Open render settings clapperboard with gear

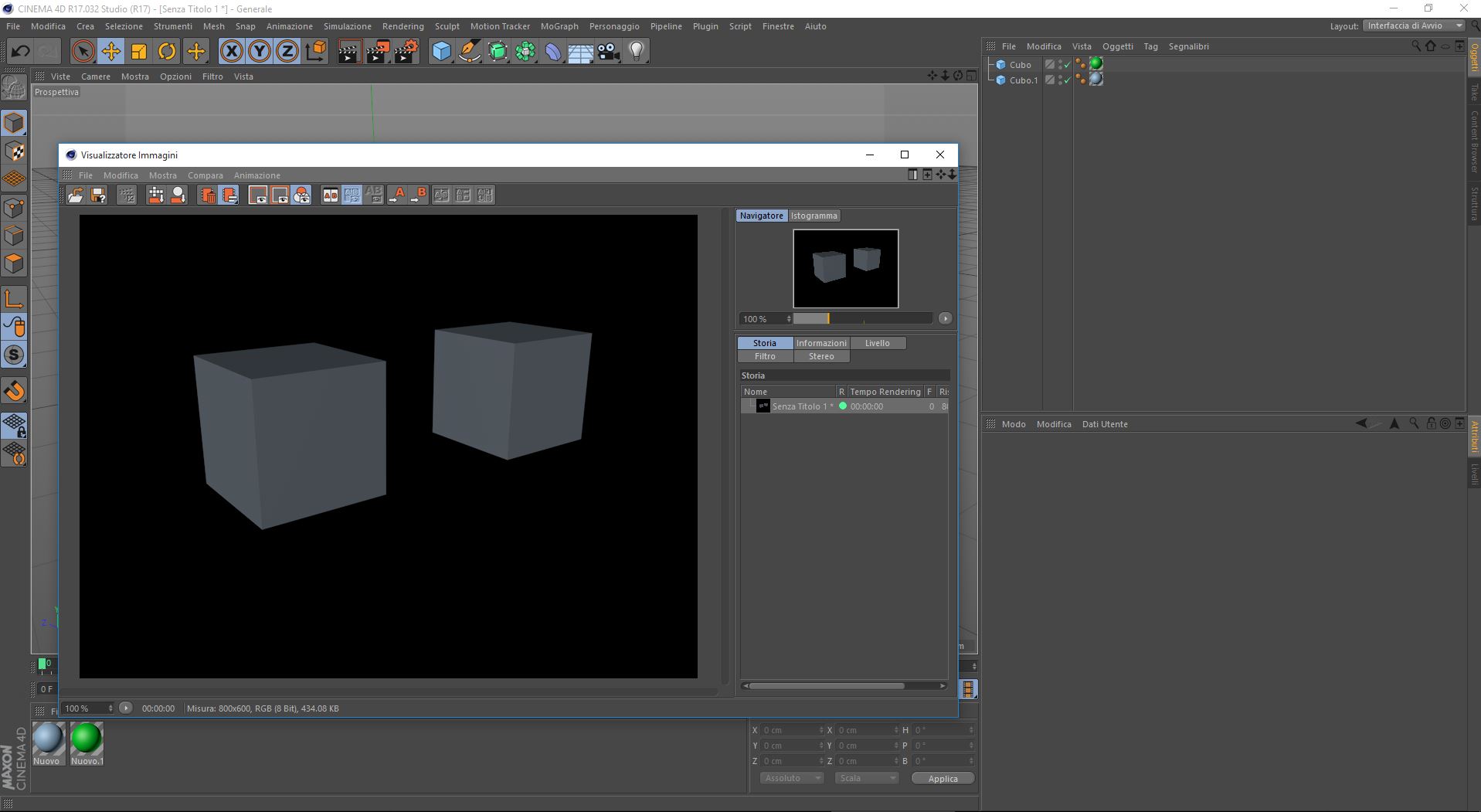406,52
